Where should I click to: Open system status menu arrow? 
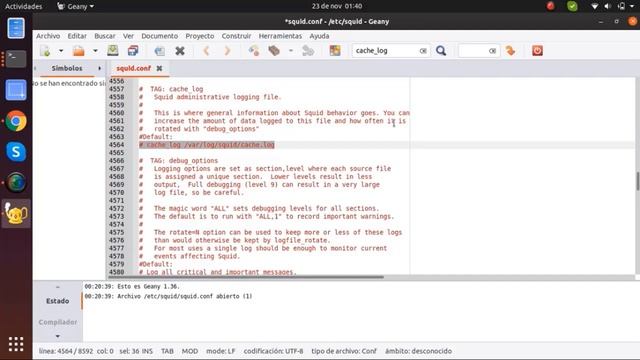coord(632,6)
